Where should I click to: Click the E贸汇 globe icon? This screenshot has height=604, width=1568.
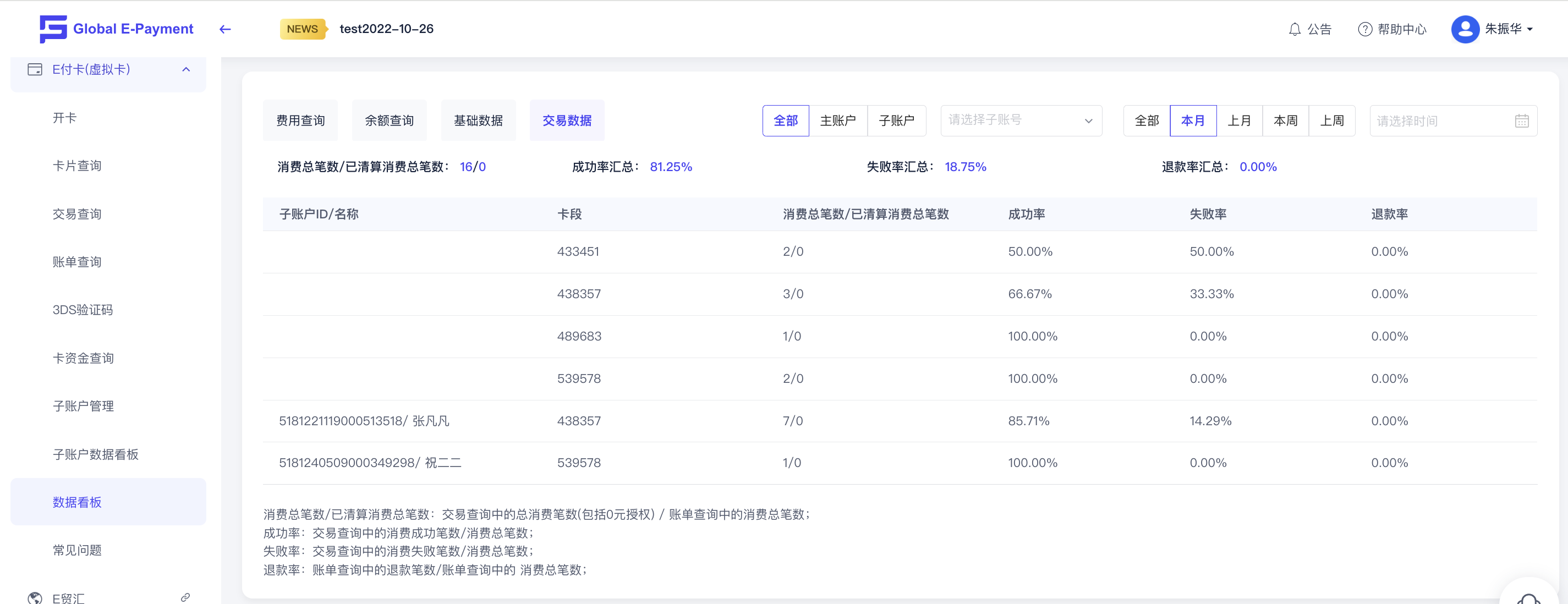pos(35,598)
